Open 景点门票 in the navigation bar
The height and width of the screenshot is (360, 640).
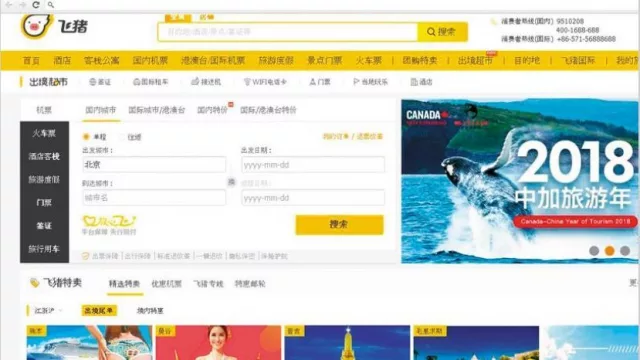(x=324, y=61)
